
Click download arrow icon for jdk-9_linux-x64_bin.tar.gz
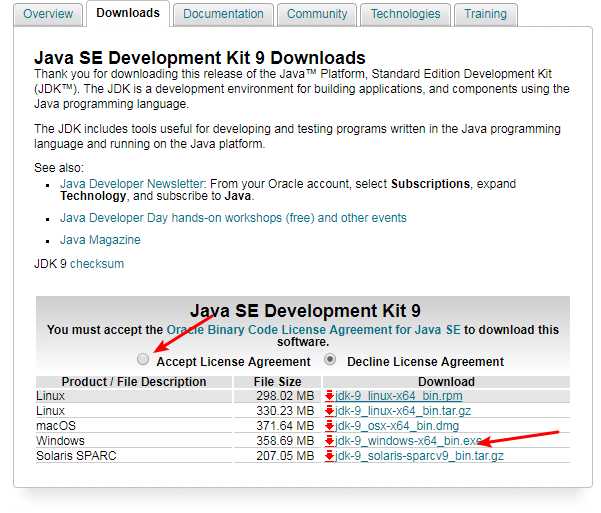pos(329,411)
